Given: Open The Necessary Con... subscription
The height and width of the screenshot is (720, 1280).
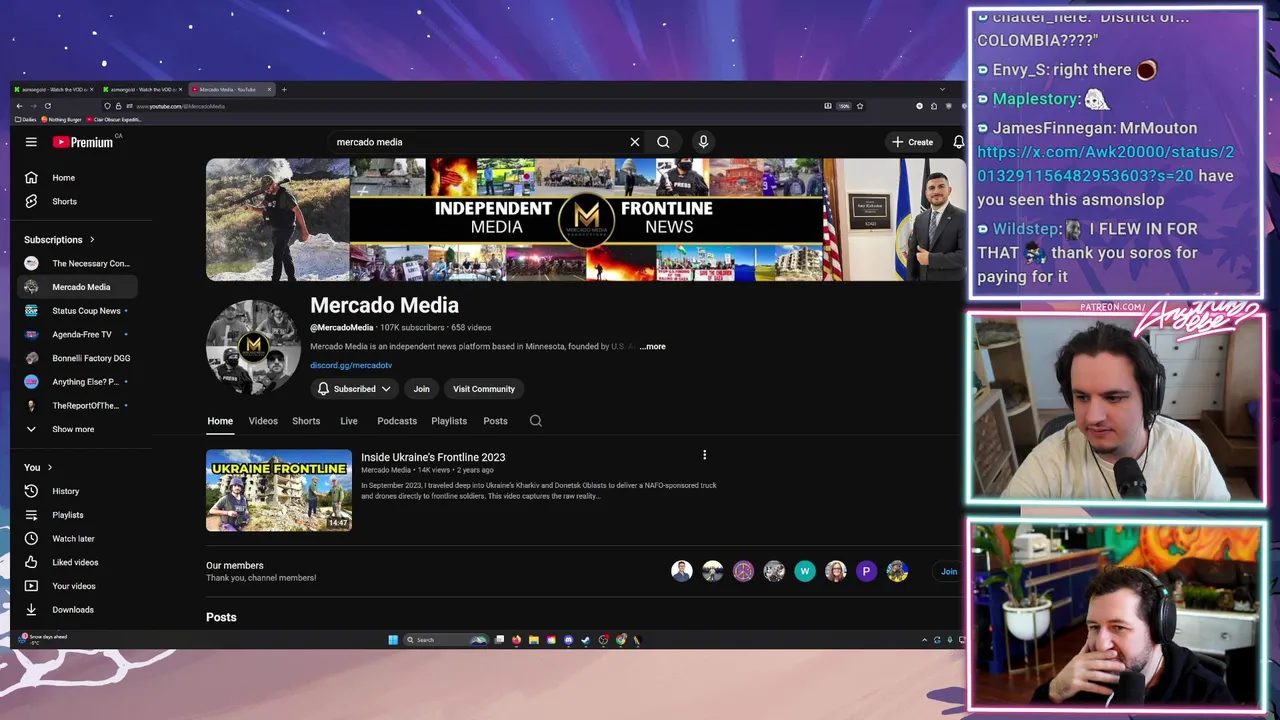Looking at the screenshot, I should pyautogui.click(x=78, y=264).
